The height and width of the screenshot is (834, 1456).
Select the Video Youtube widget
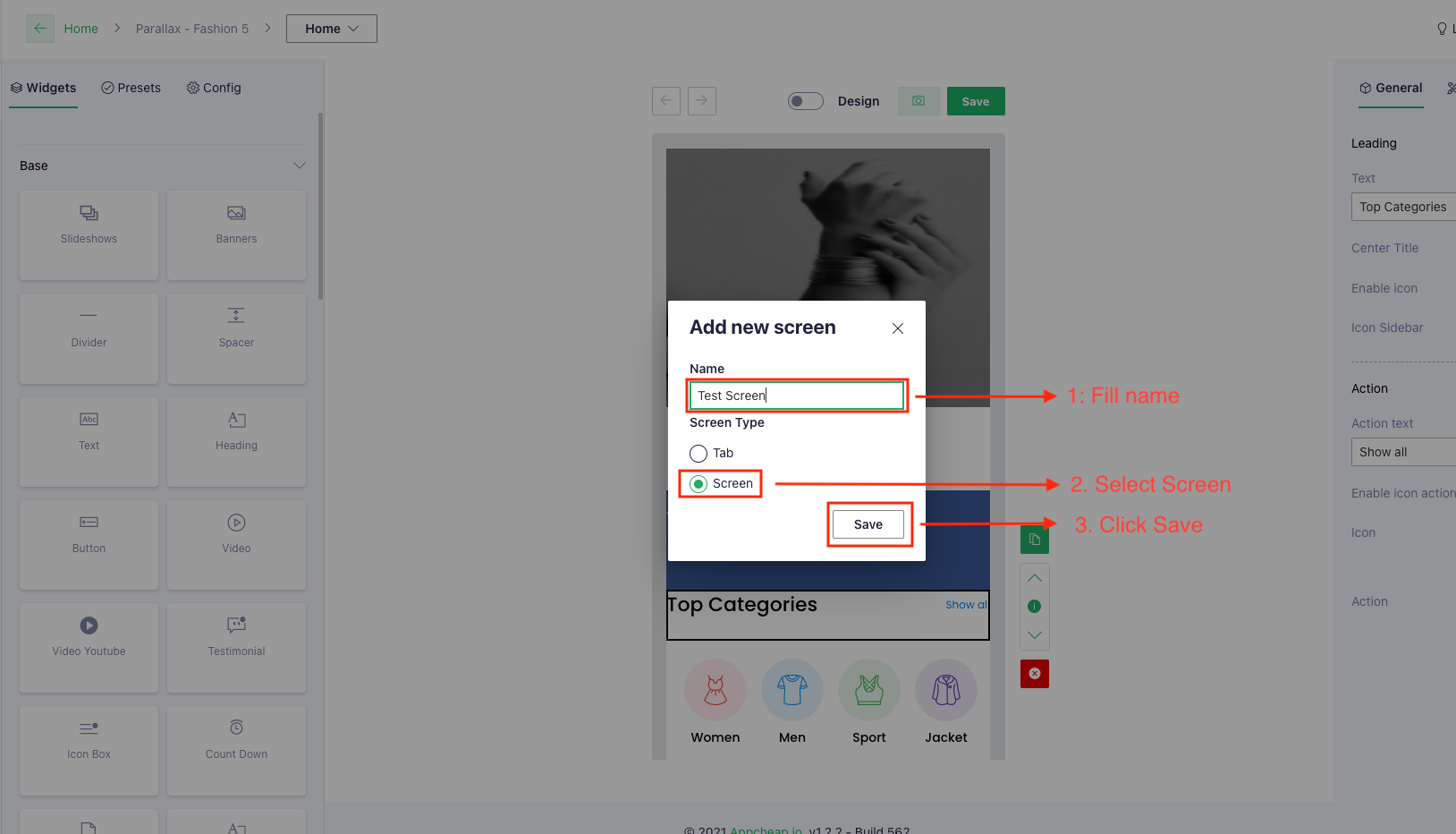(x=89, y=648)
